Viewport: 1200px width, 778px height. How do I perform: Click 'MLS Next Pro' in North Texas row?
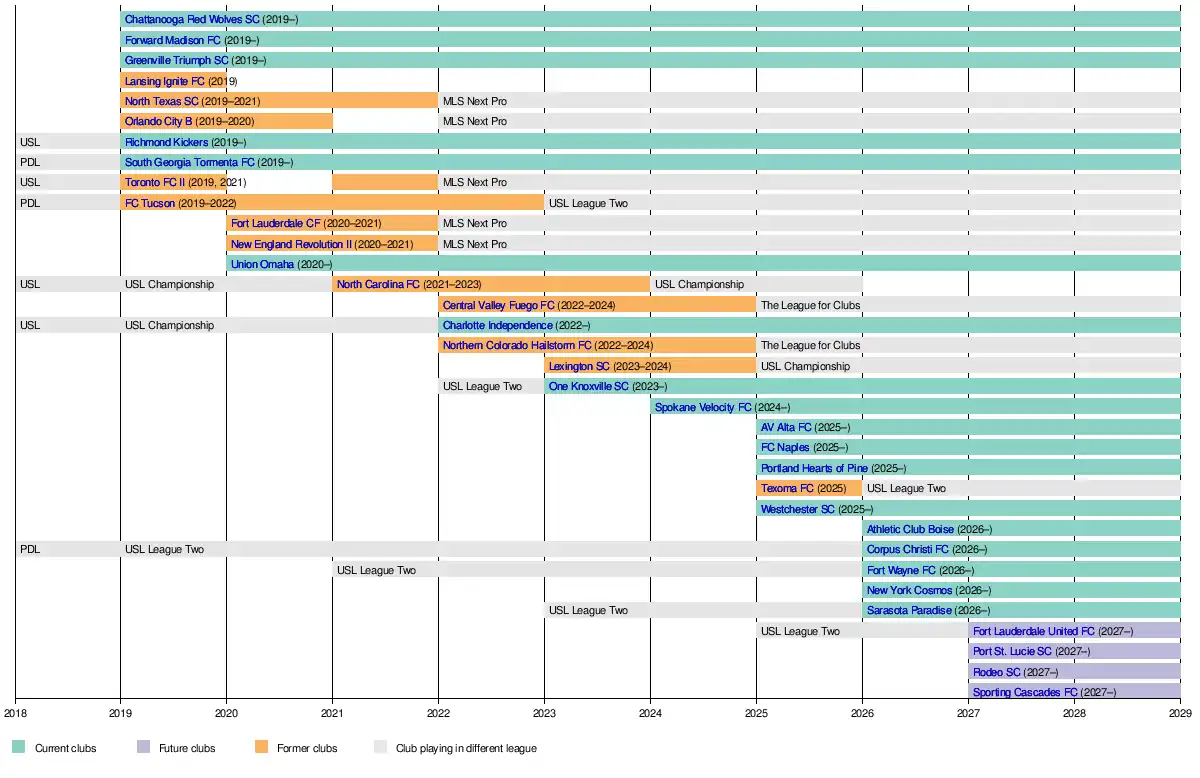pyautogui.click(x=475, y=101)
